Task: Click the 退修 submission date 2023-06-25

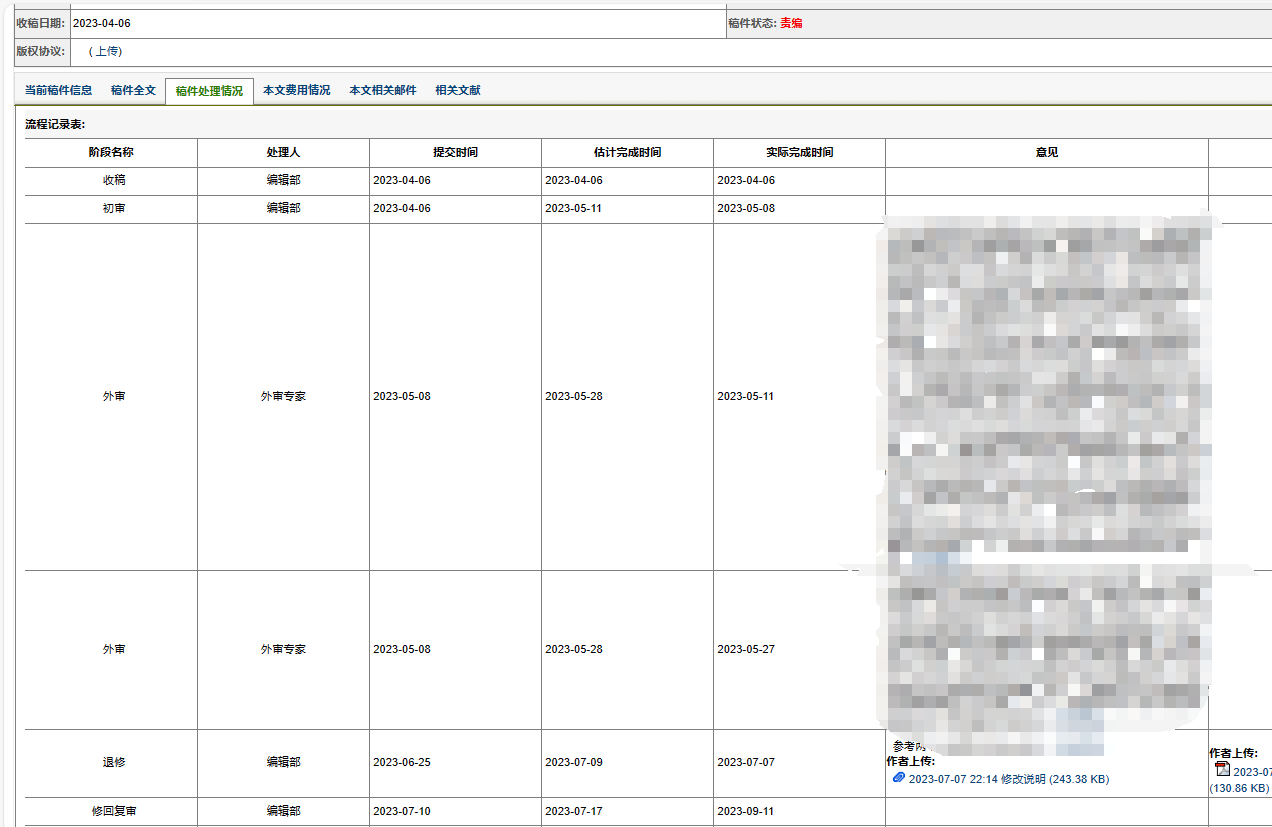Action: (402, 763)
